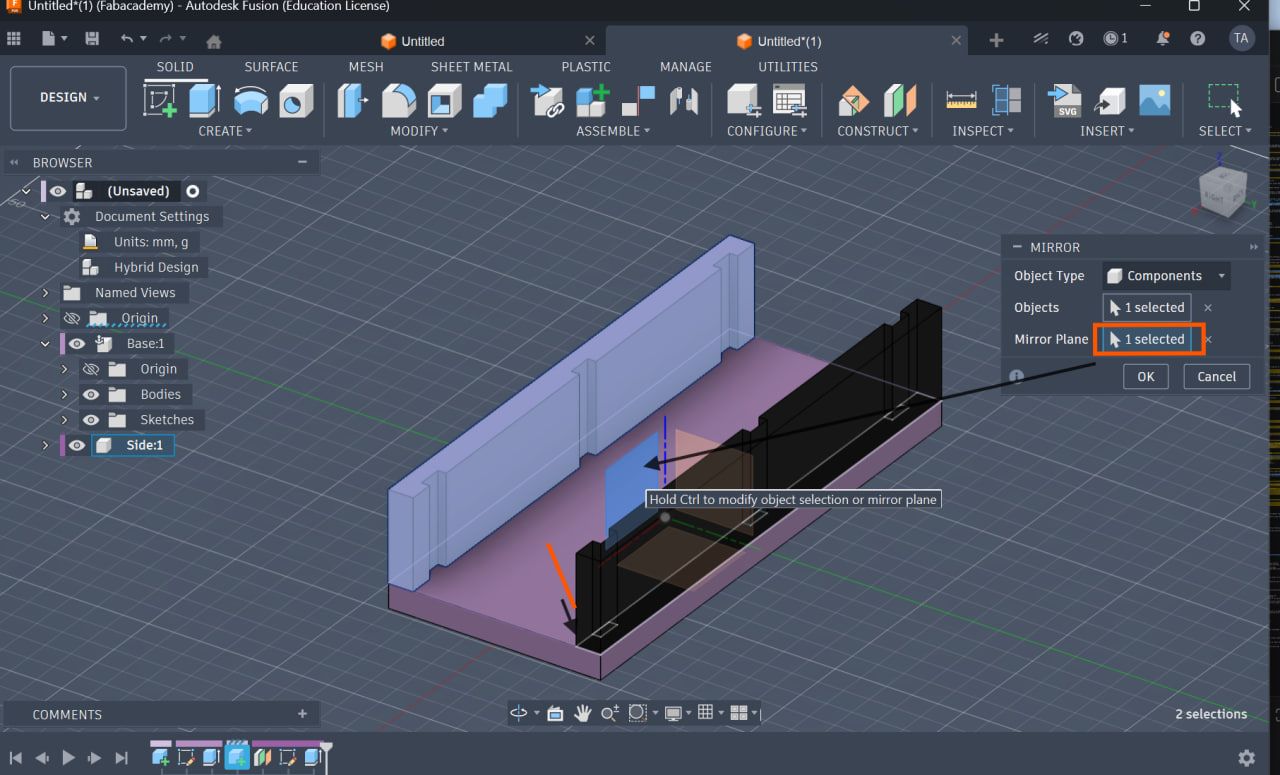Viewport: 1280px width, 775px height.
Task: Toggle visibility of the Bodies folder
Action: click(x=91, y=394)
